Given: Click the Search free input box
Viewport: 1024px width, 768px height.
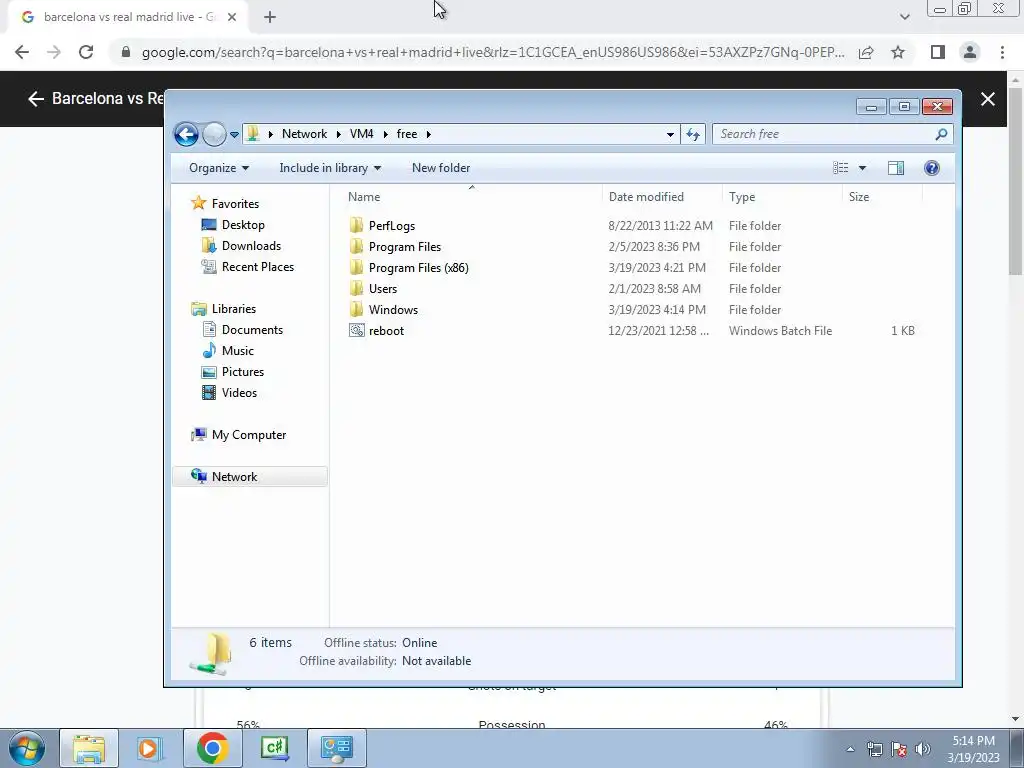Looking at the screenshot, I should pyautogui.click(x=824, y=134).
